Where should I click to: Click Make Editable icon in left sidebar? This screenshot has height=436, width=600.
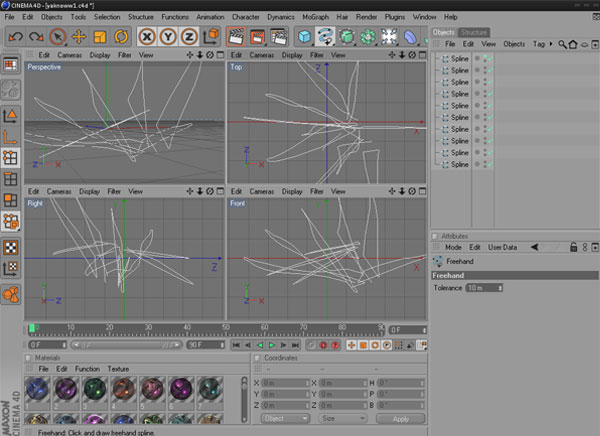tap(11, 90)
